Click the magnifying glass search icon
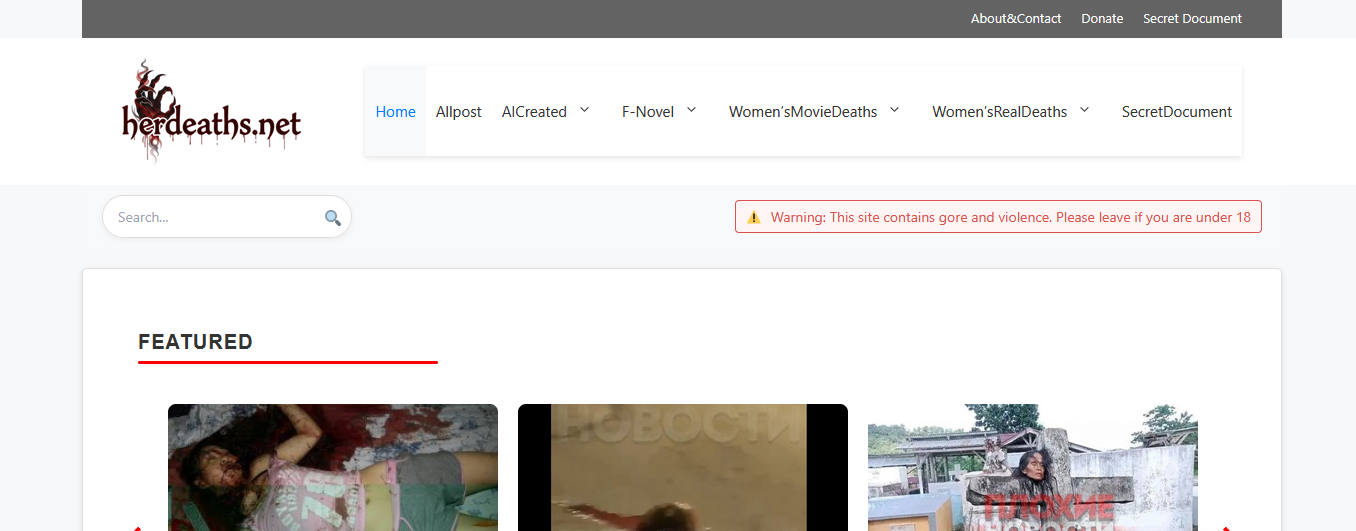This screenshot has height=531, width=1356. tap(332, 218)
